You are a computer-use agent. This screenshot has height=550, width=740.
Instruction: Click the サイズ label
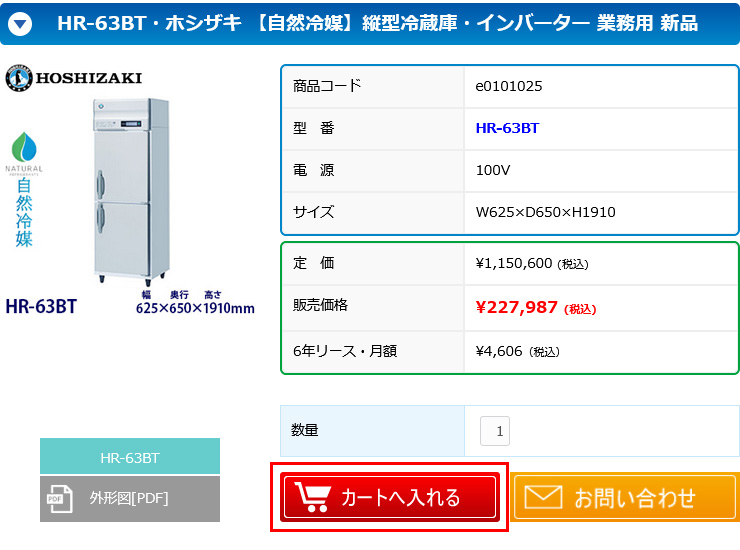[x=313, y=212]
